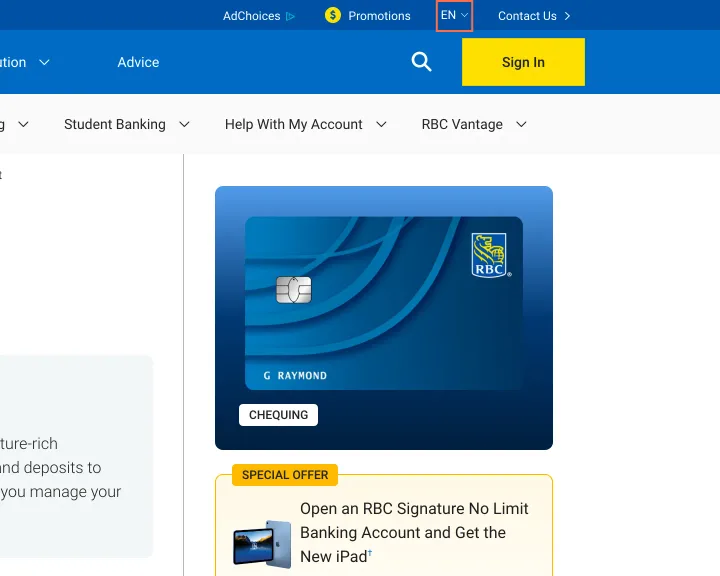Click the iPad offer thumbnail image

[x=262, y=543]
